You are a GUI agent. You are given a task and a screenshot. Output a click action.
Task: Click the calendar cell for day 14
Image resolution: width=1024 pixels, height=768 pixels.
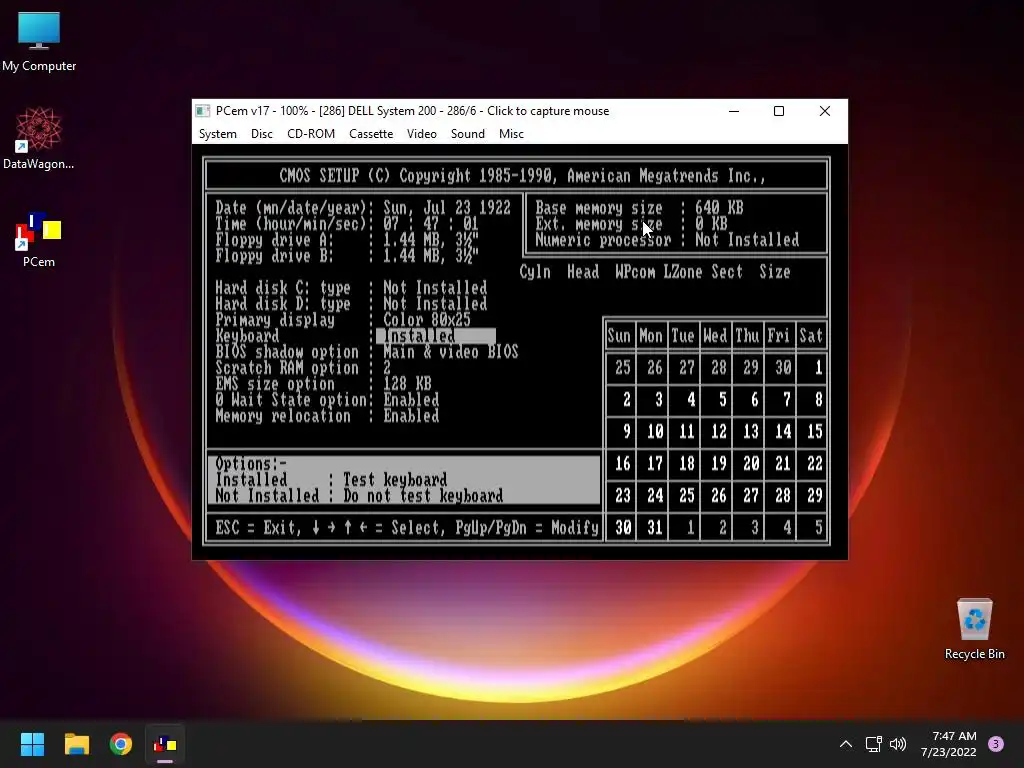[782, 432]
